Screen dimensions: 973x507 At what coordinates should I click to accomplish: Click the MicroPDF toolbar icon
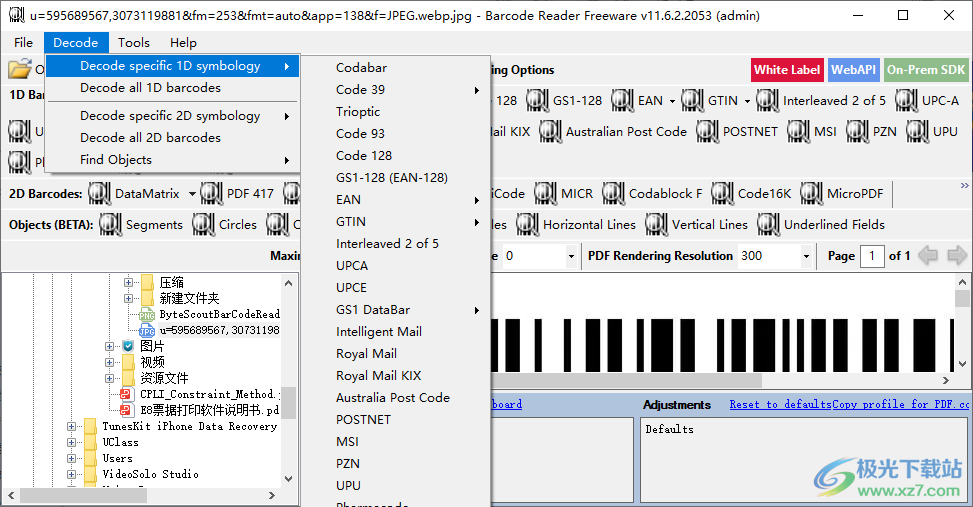(x=812, y=194)
